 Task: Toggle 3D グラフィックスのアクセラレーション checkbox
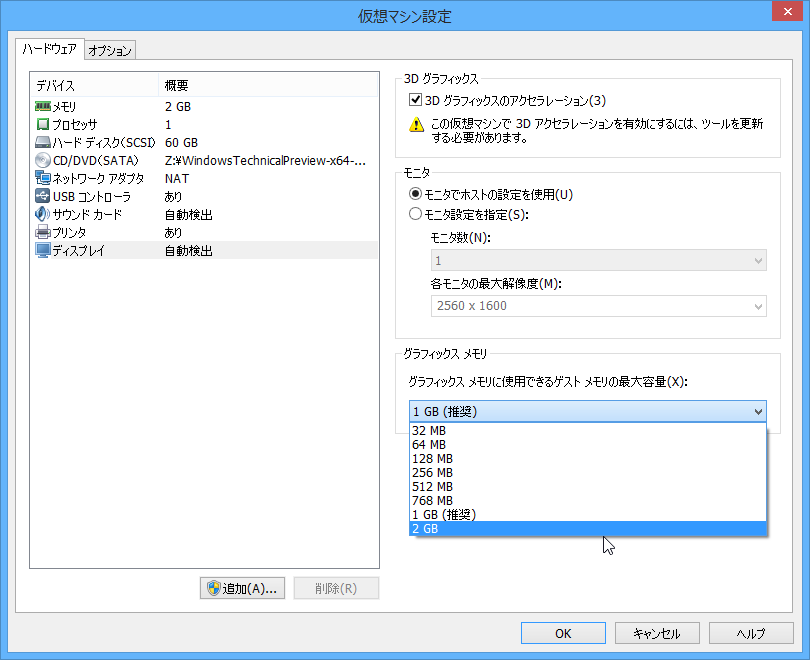point(415,100)
